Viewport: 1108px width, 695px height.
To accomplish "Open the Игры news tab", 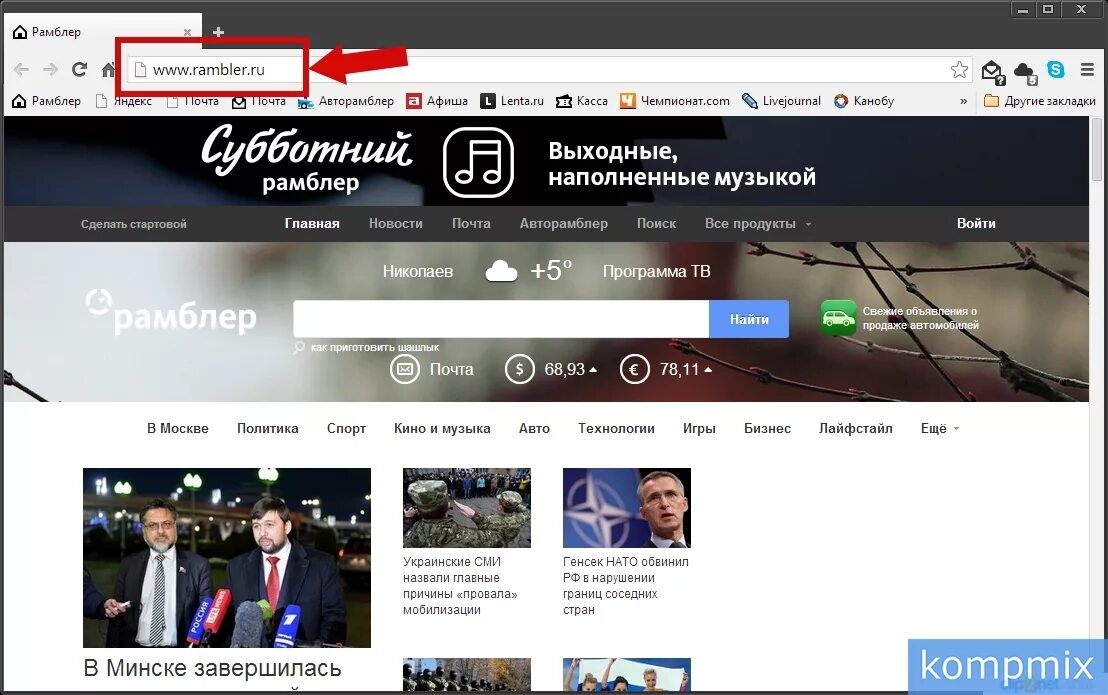I will point(699,428).
